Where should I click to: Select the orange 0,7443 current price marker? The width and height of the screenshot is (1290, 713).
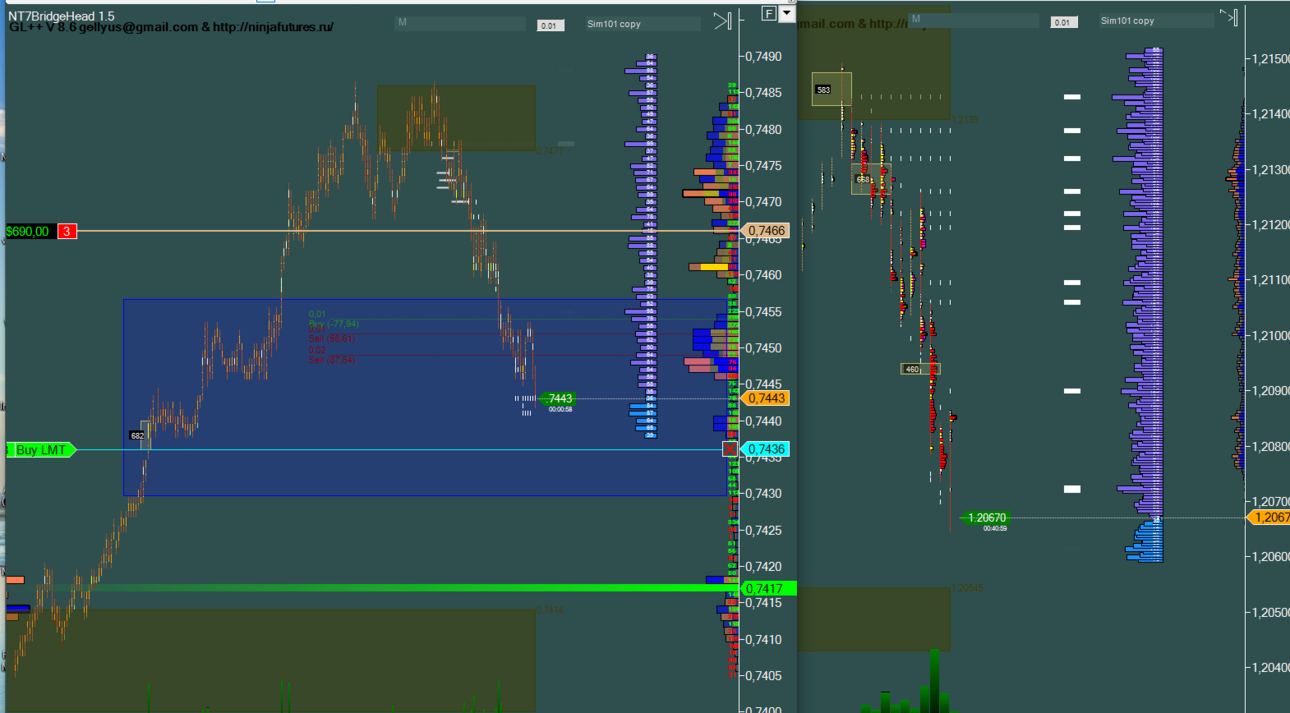tap(765, 398)
